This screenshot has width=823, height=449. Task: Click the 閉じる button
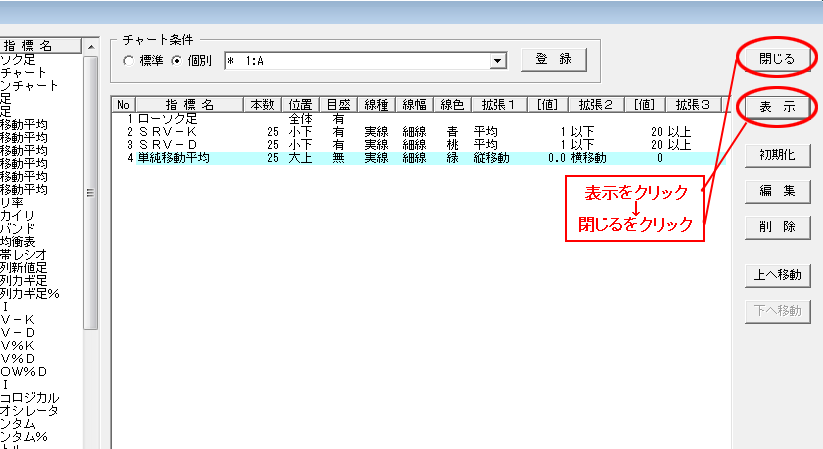pyautogui.click(x=777, y=59)
